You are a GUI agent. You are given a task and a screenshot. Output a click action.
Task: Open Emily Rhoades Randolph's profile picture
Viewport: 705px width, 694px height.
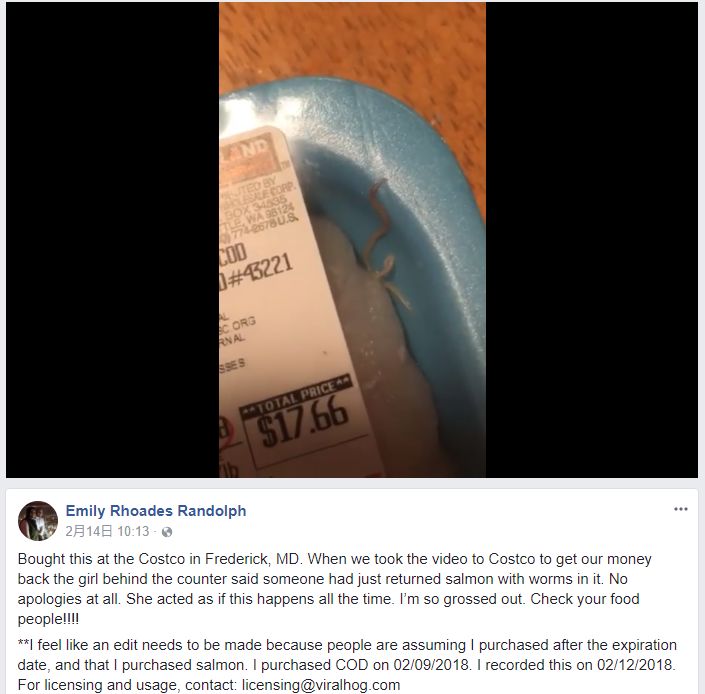pyautogui.click(x=38, y=520)
